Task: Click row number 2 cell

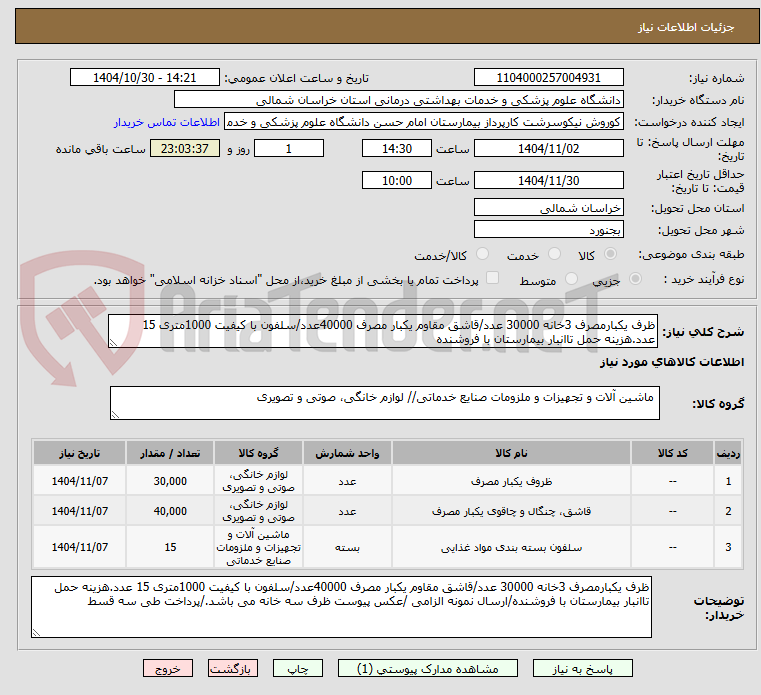Action: 728,511
